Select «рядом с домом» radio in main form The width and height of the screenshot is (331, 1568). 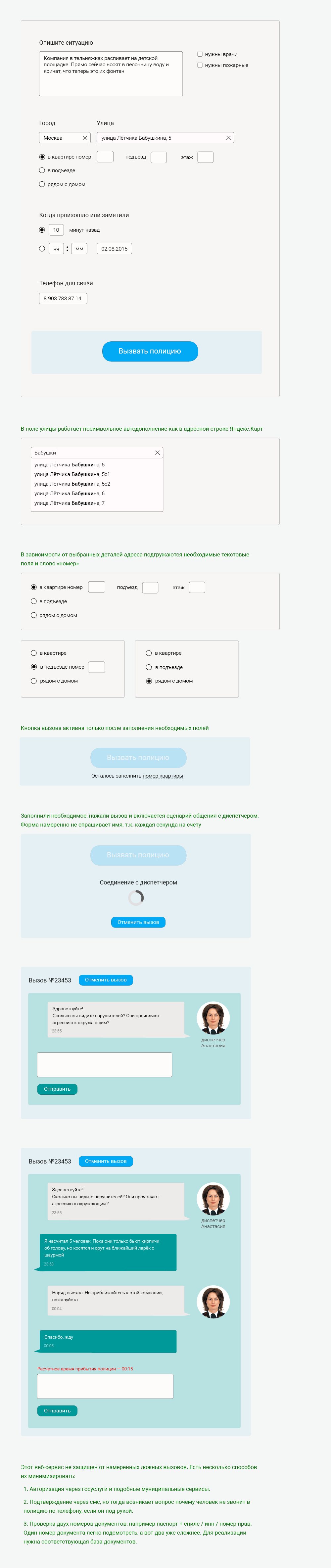42,184
